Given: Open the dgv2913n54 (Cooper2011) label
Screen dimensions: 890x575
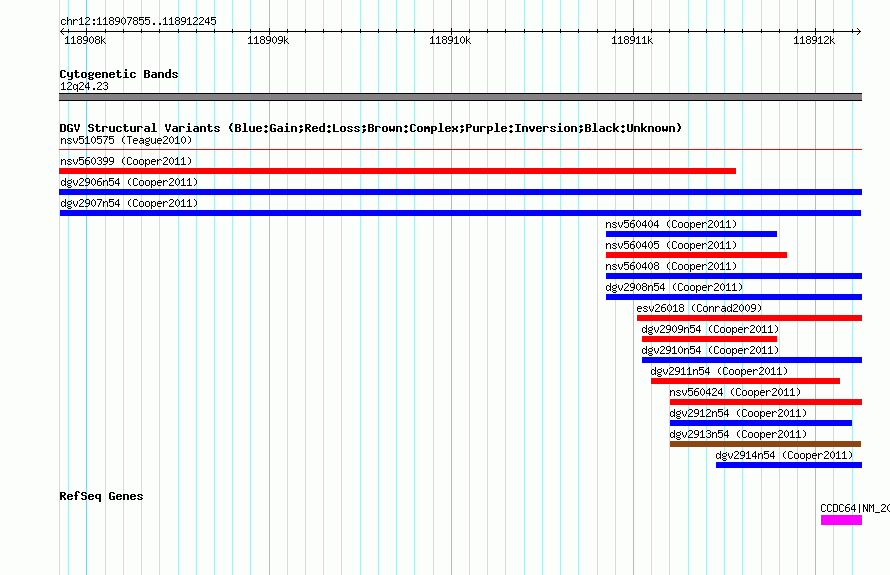Looking at the screenshot, I should click(738, 434).
